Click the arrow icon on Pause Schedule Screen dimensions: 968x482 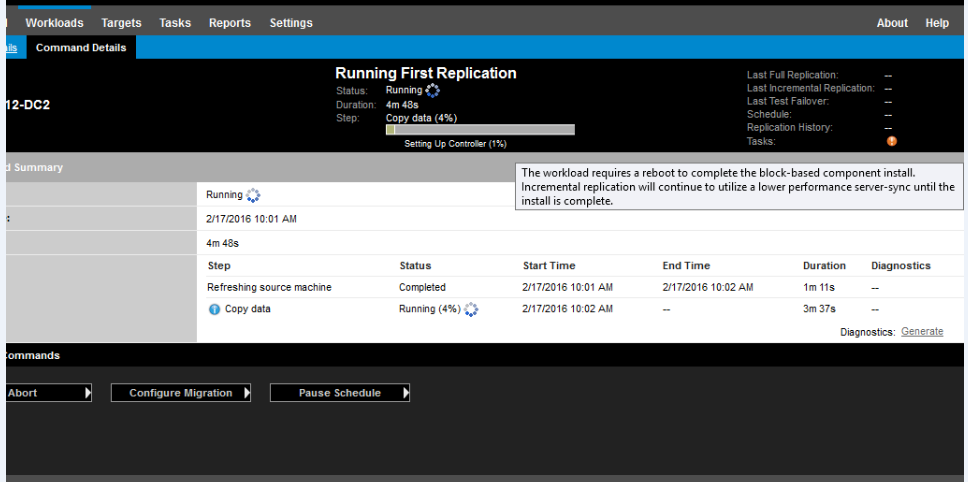(405, 393)
